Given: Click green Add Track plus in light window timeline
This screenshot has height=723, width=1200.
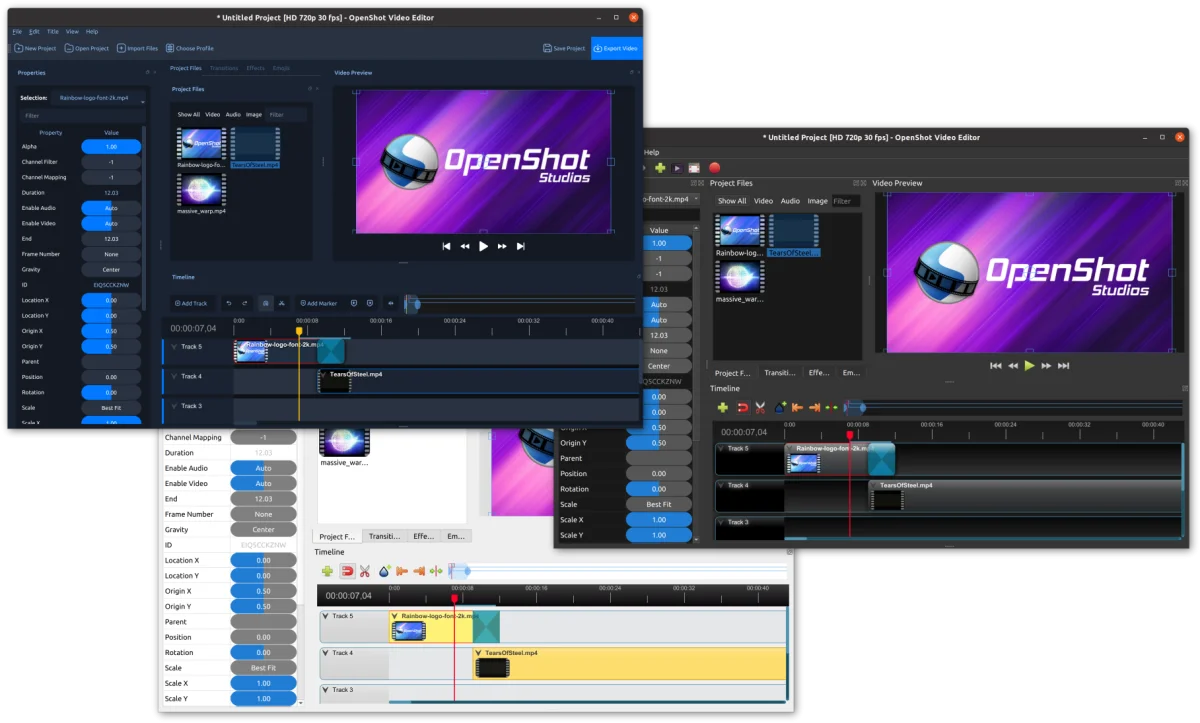Looking at the screenshot, I should click(x=327, y=571).
